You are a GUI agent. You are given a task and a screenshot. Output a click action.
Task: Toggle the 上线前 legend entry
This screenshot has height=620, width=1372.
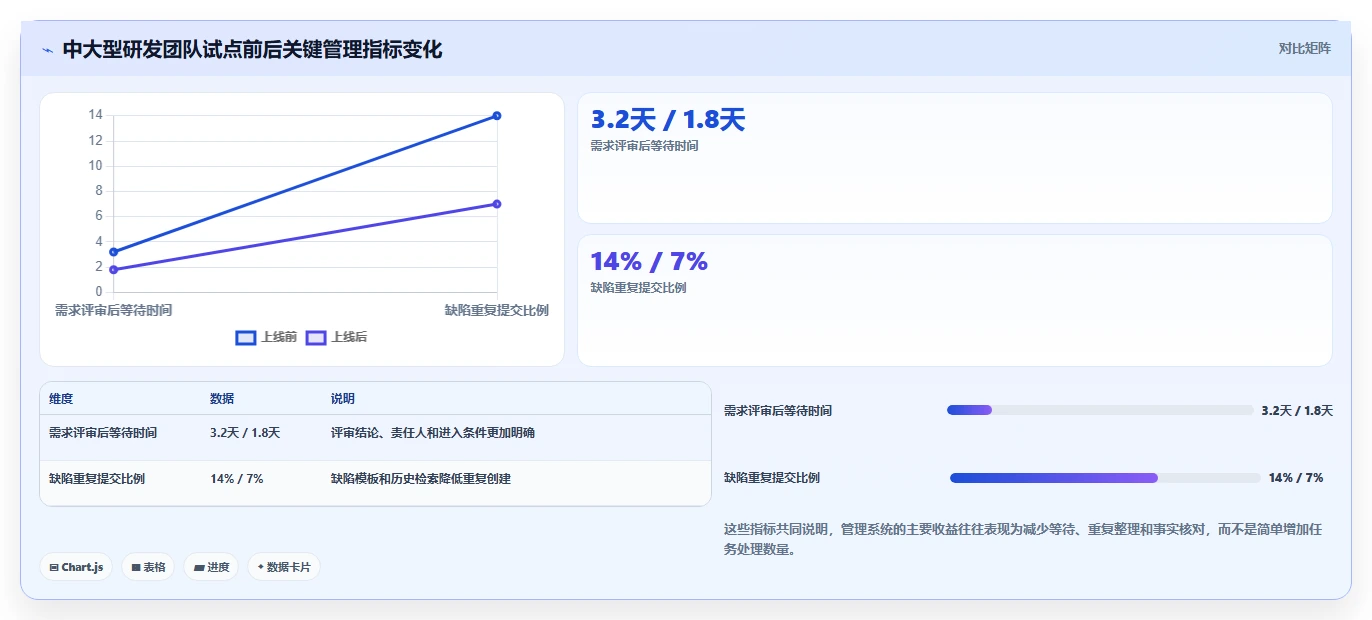(x=266, y=337)
